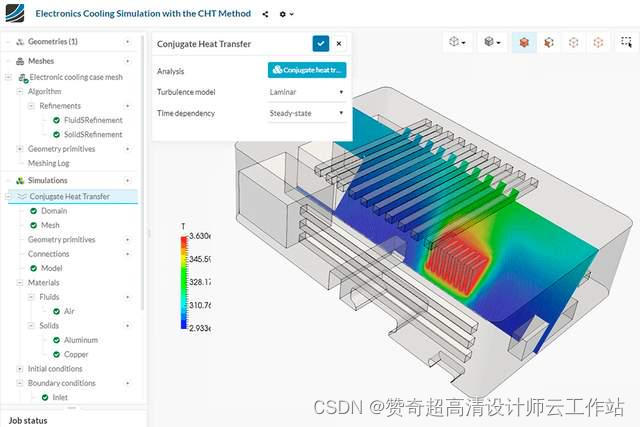This screenshot has height=427, width=640.
Task: Click the SimScale logo icon
Action: pyautogui.click(x=15, y=13)
